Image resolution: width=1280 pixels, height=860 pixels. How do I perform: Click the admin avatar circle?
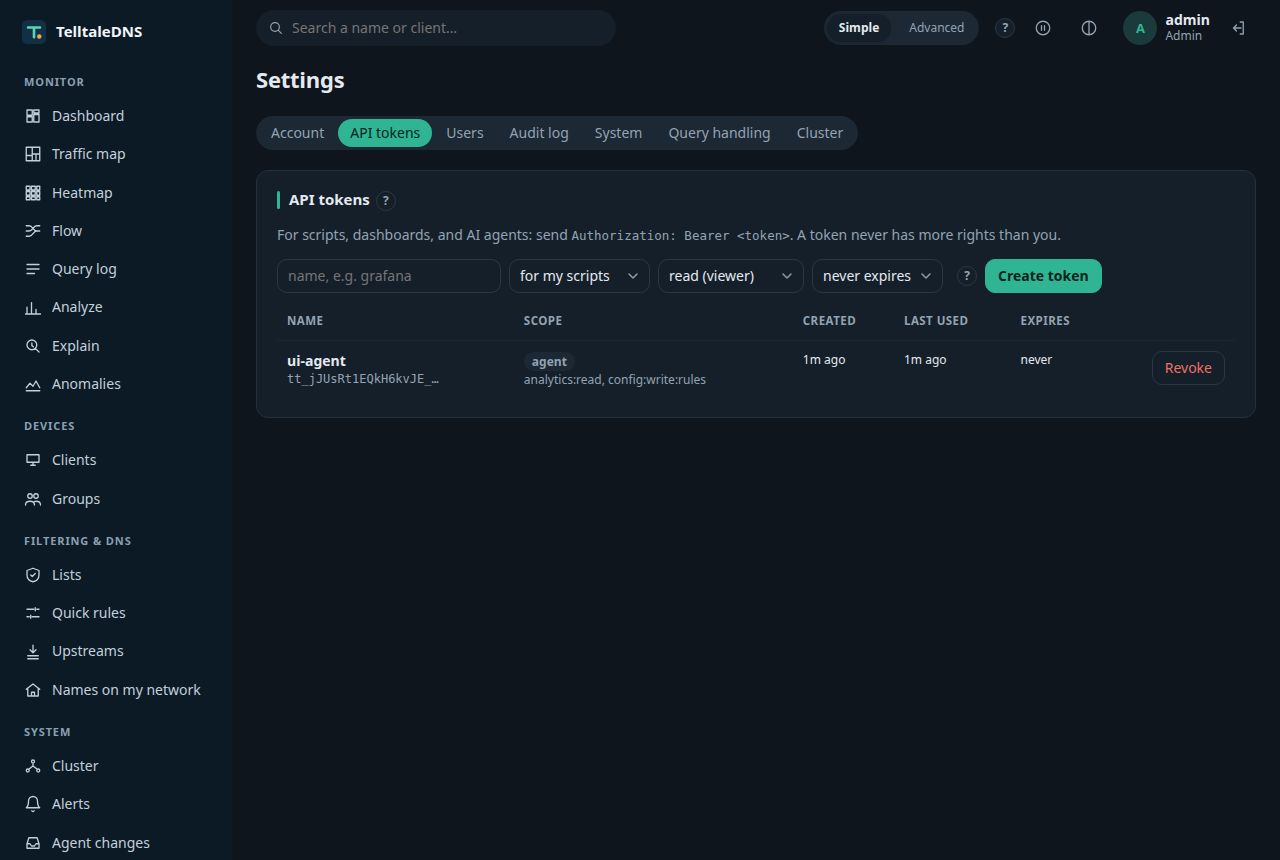[x=1140, y=28]
